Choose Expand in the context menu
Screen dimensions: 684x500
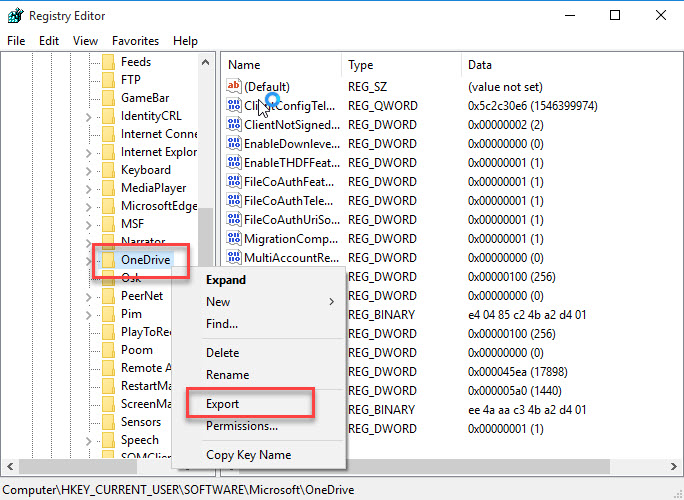point(259,280)
